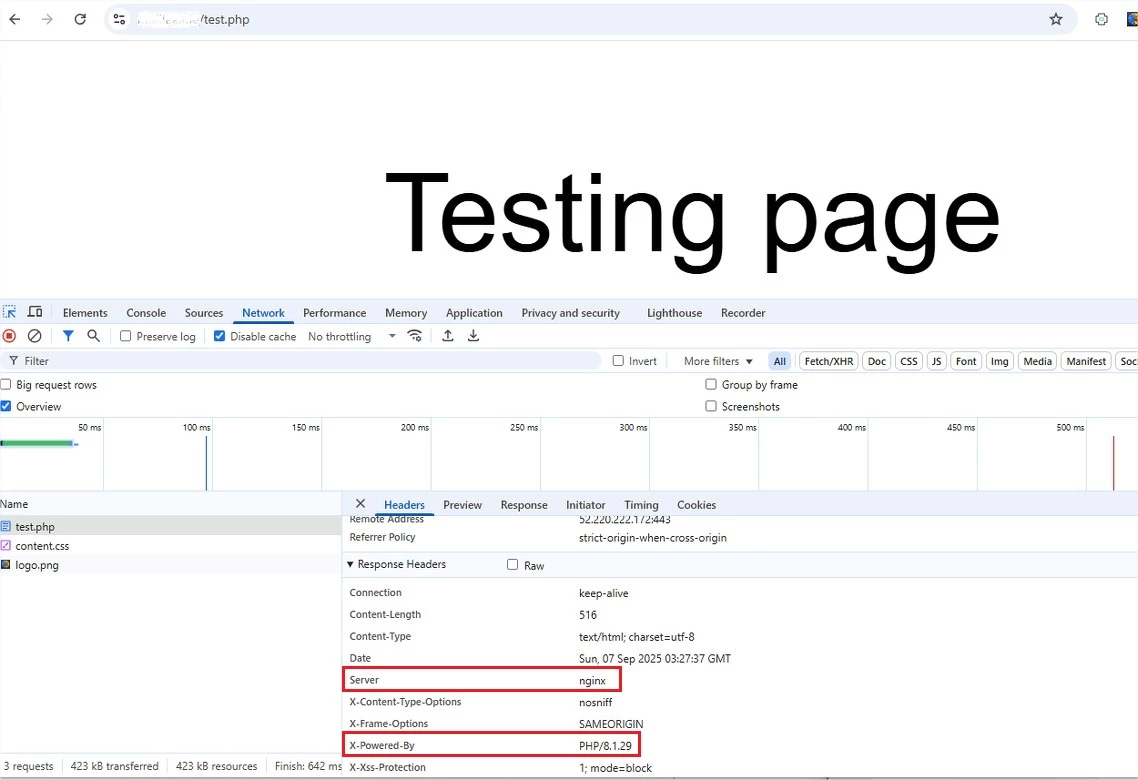Reload the test.php page
Viewport: 1138px width, 780px height.
[80, 20]
